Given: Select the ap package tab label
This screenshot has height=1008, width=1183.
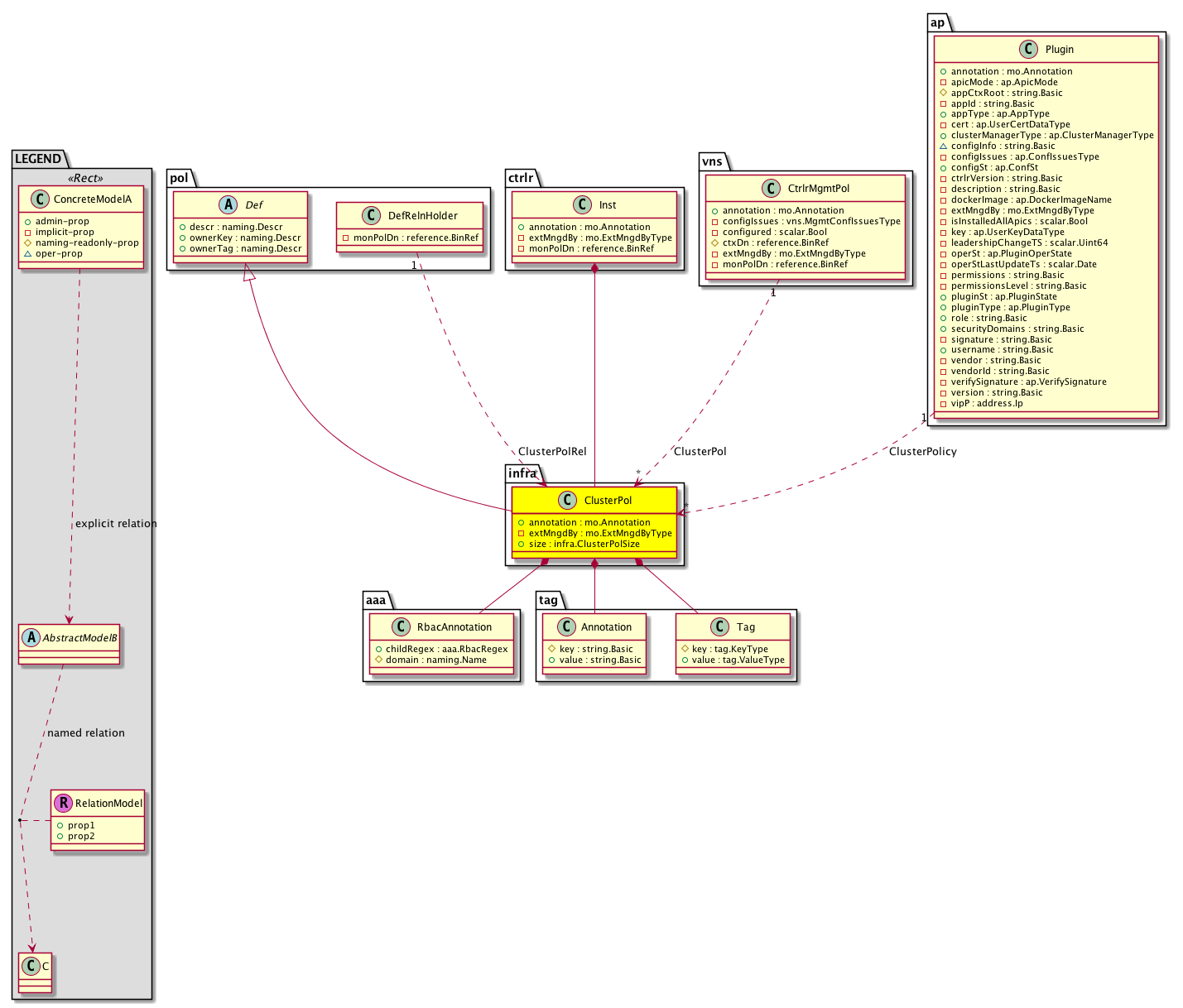Looking at the screenshot, I should [x=937, y=22].
